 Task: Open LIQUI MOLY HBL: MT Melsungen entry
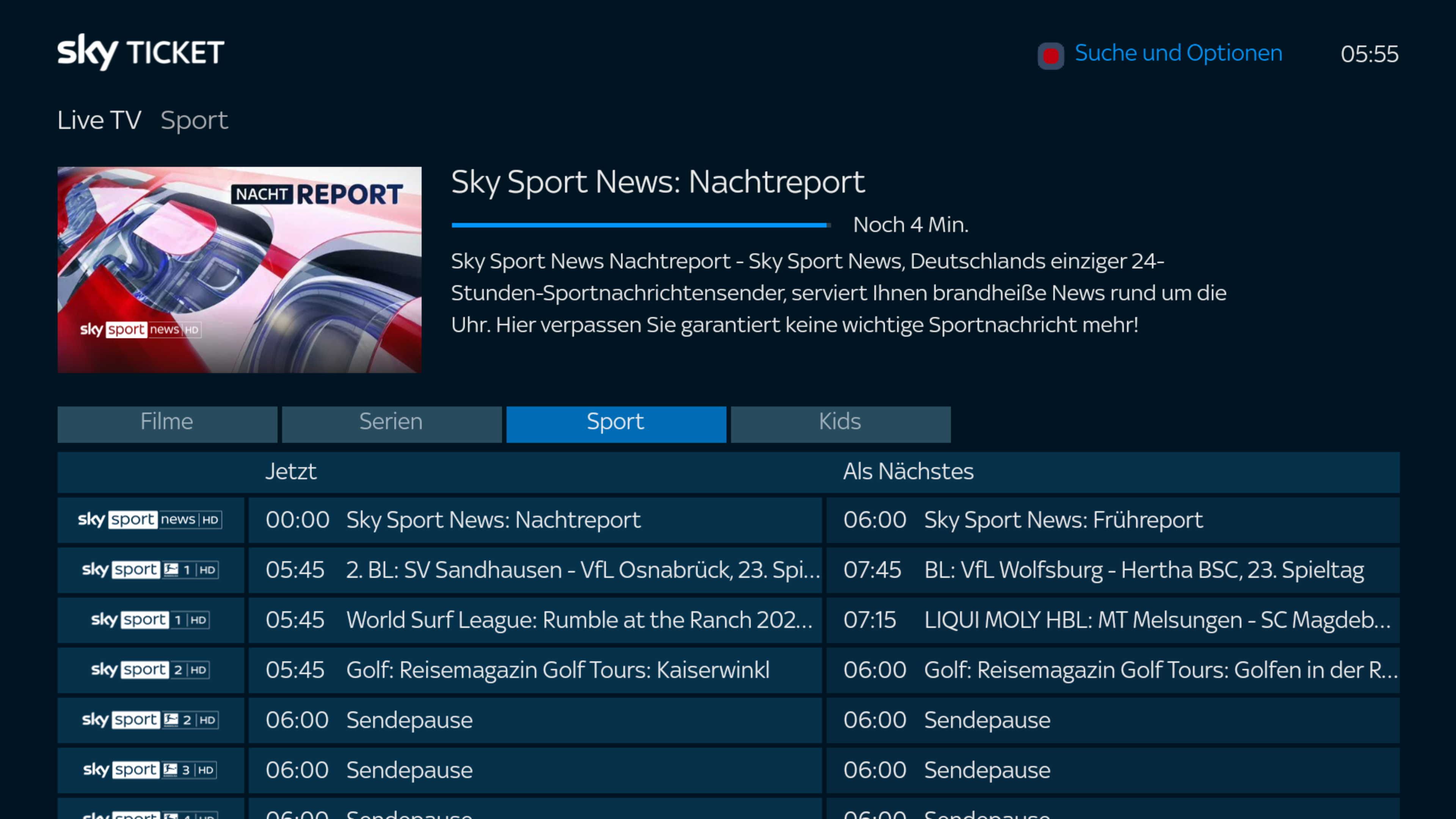pos(1113,620)
